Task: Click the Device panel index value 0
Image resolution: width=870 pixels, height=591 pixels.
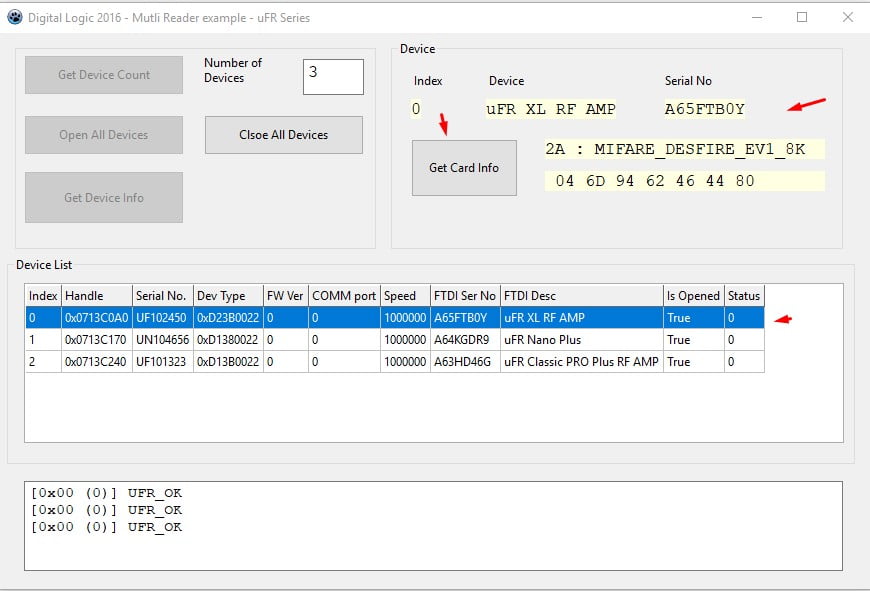Action: pyautogui.click(x=416, y=109)
